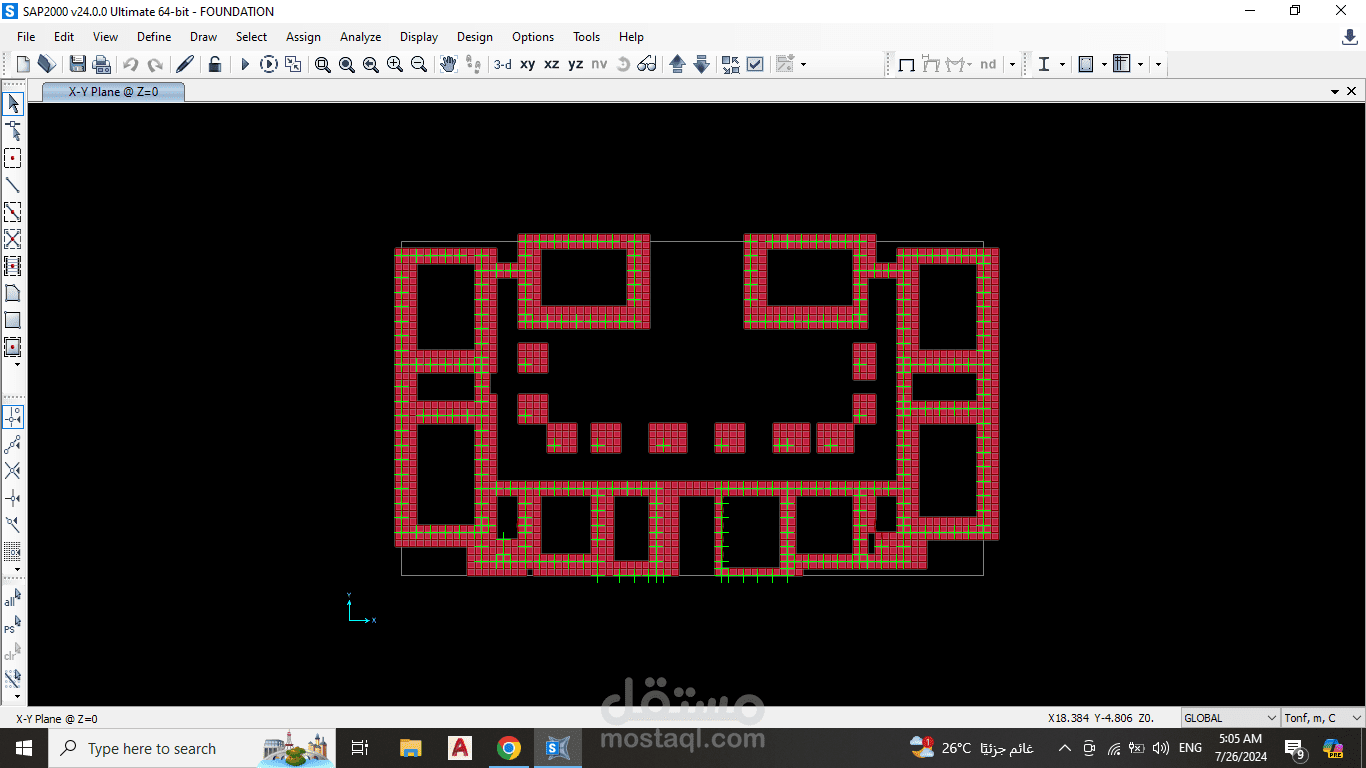The image size is (1366, 768).
Task: Click the Zoom In One Step icon
Action: (x=395, y=64)
